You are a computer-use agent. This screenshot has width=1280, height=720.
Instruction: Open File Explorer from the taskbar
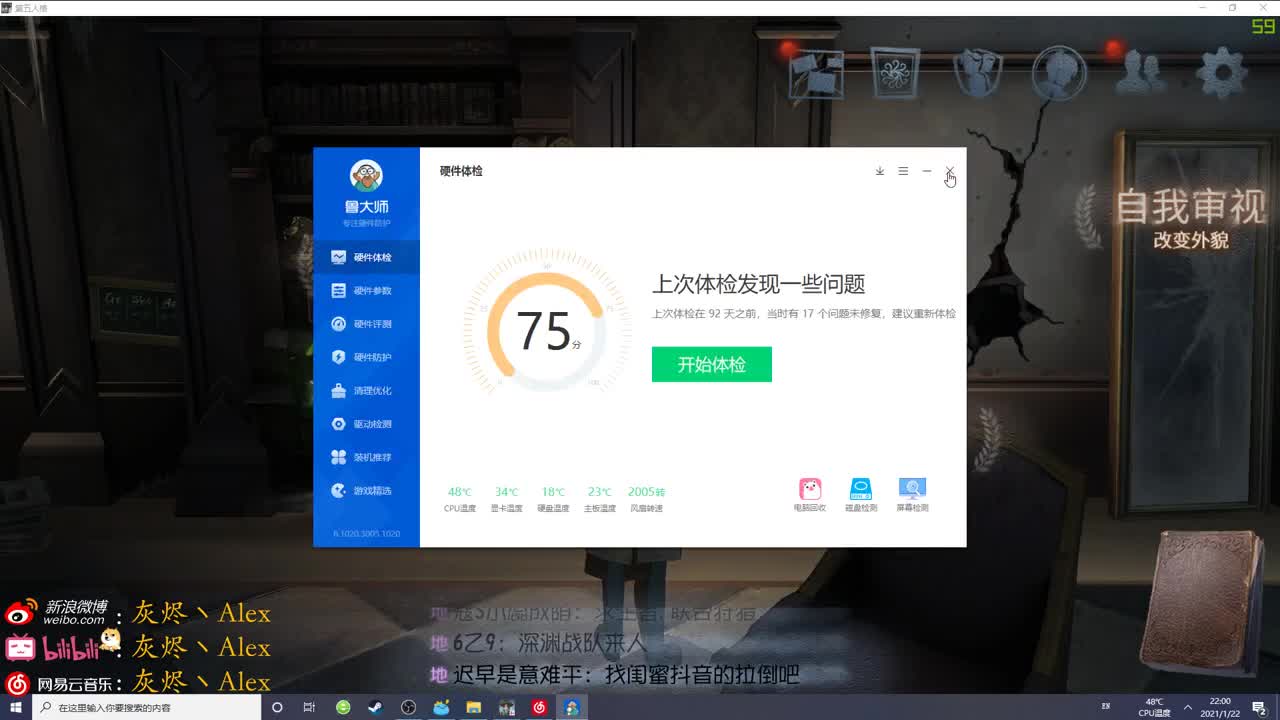coord(474,707)
